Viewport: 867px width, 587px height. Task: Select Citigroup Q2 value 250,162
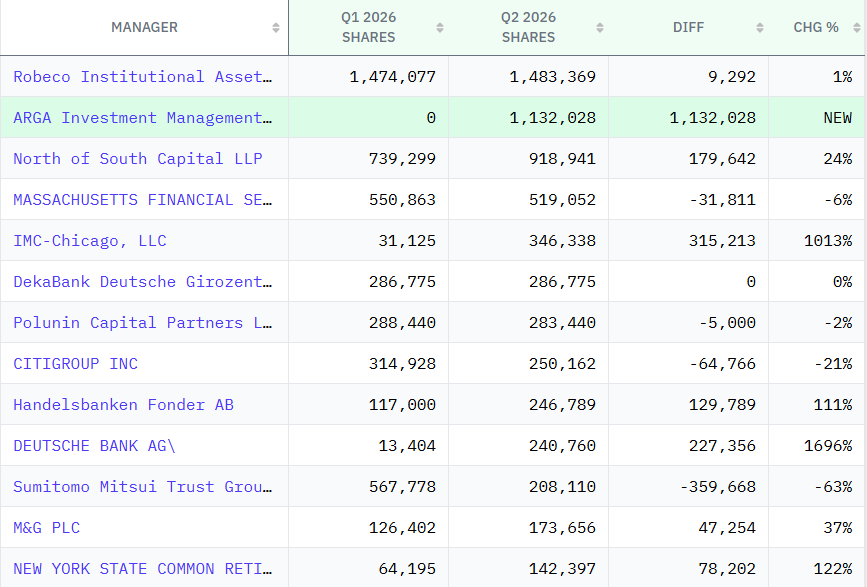[562, 364]
